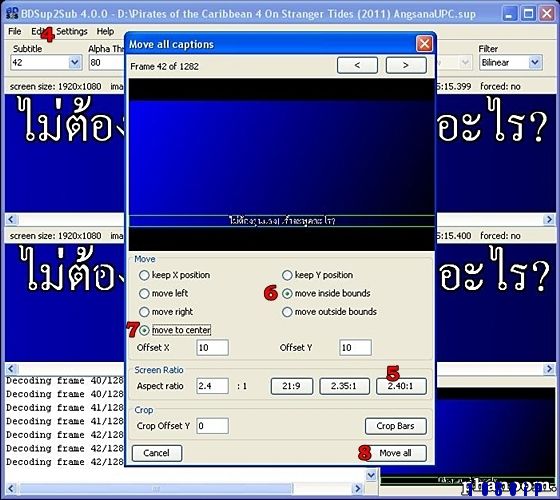Click the Move all button
This screenshot has width=560, height=500.
pos(396,453)
